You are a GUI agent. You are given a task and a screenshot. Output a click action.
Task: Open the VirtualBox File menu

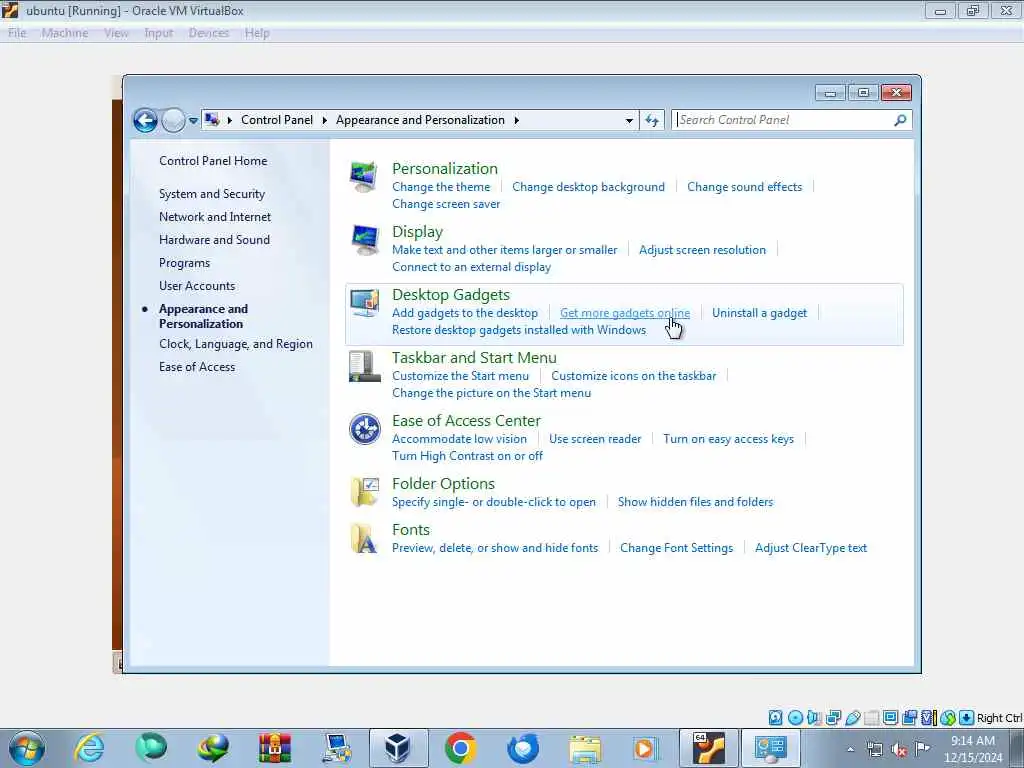tap(17, 33)
